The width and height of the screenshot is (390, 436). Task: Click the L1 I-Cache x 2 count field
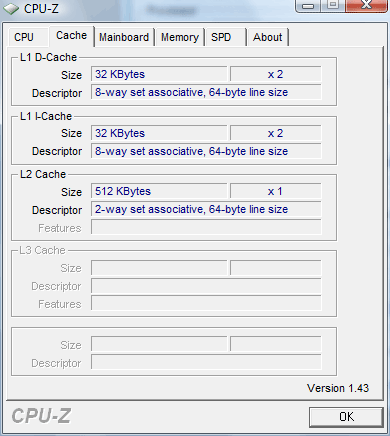point(276,133)
